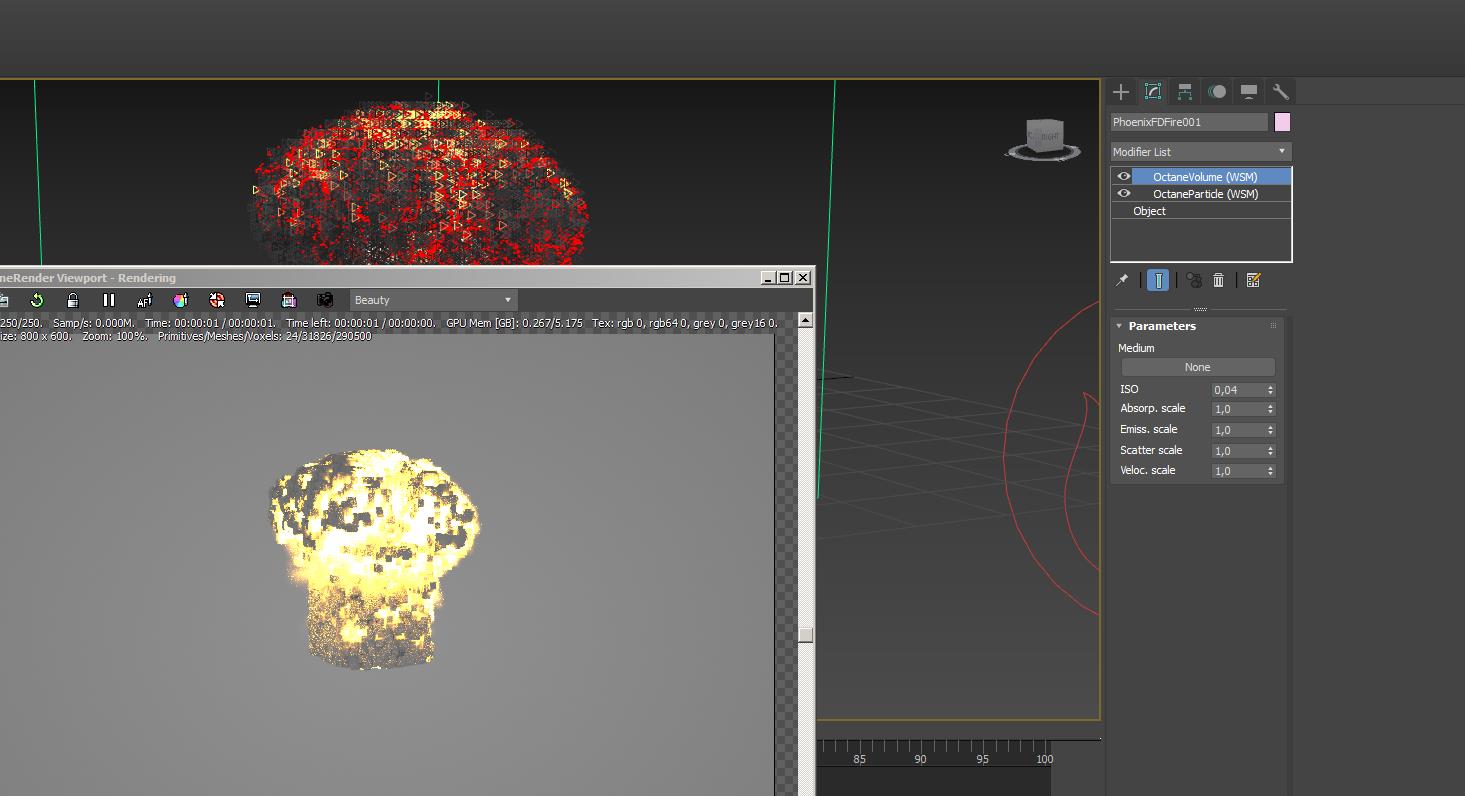Click the render region crop icon
The height and width of the screenshot is (796, 1465).
coord(289,300)
